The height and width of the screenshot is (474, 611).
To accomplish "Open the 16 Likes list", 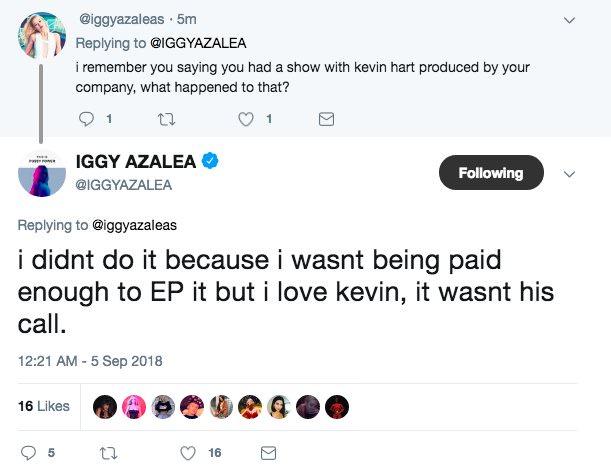I will coord(44,406).
